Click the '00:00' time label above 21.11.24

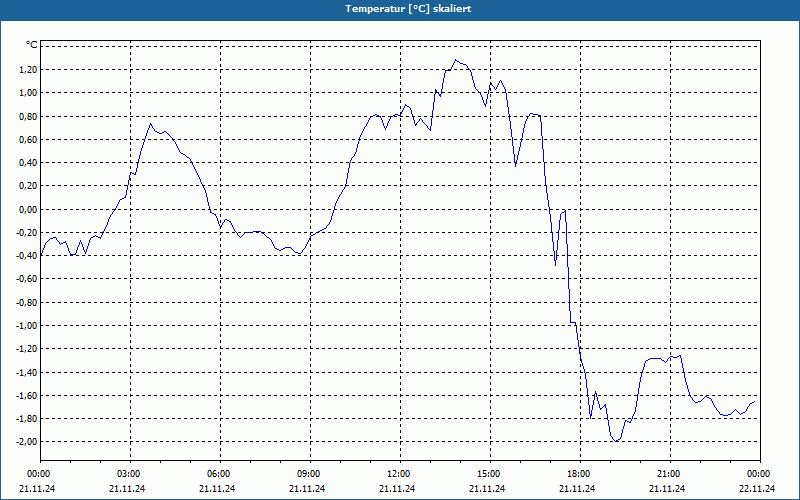(x=38, y=474)
